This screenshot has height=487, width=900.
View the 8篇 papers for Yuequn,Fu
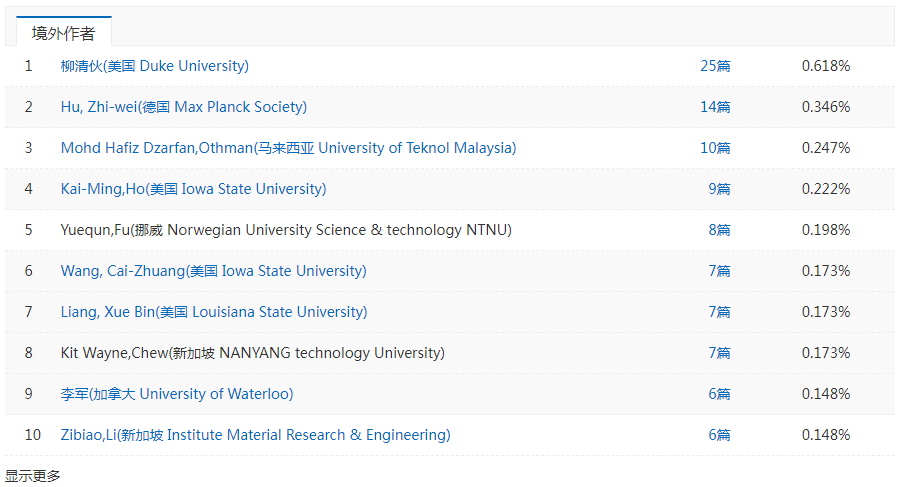click(719, 230)
